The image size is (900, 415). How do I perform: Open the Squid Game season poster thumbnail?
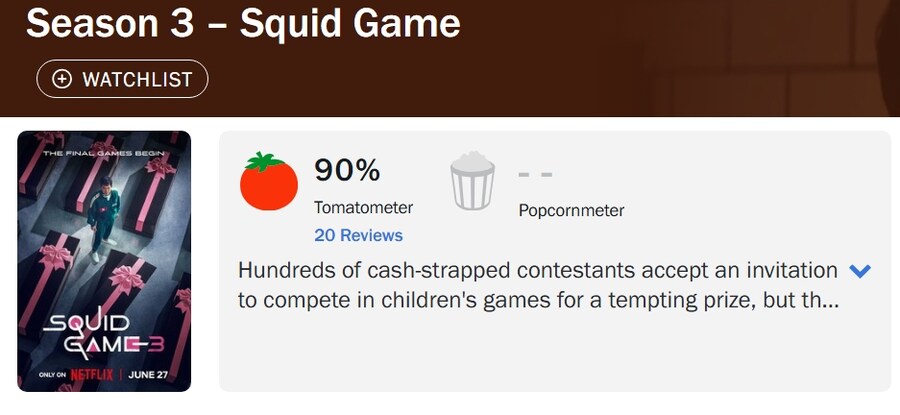104,260
